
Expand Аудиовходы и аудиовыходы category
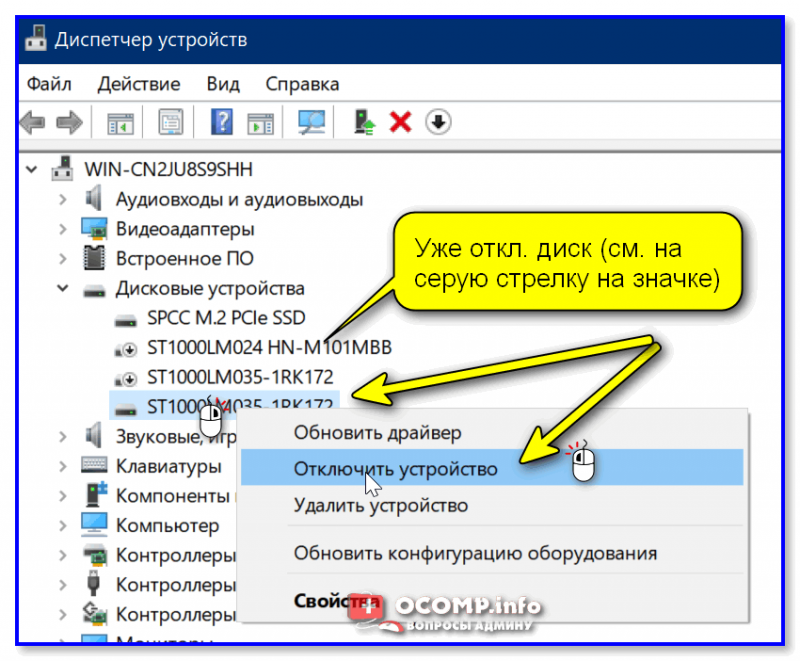(63, 199)
